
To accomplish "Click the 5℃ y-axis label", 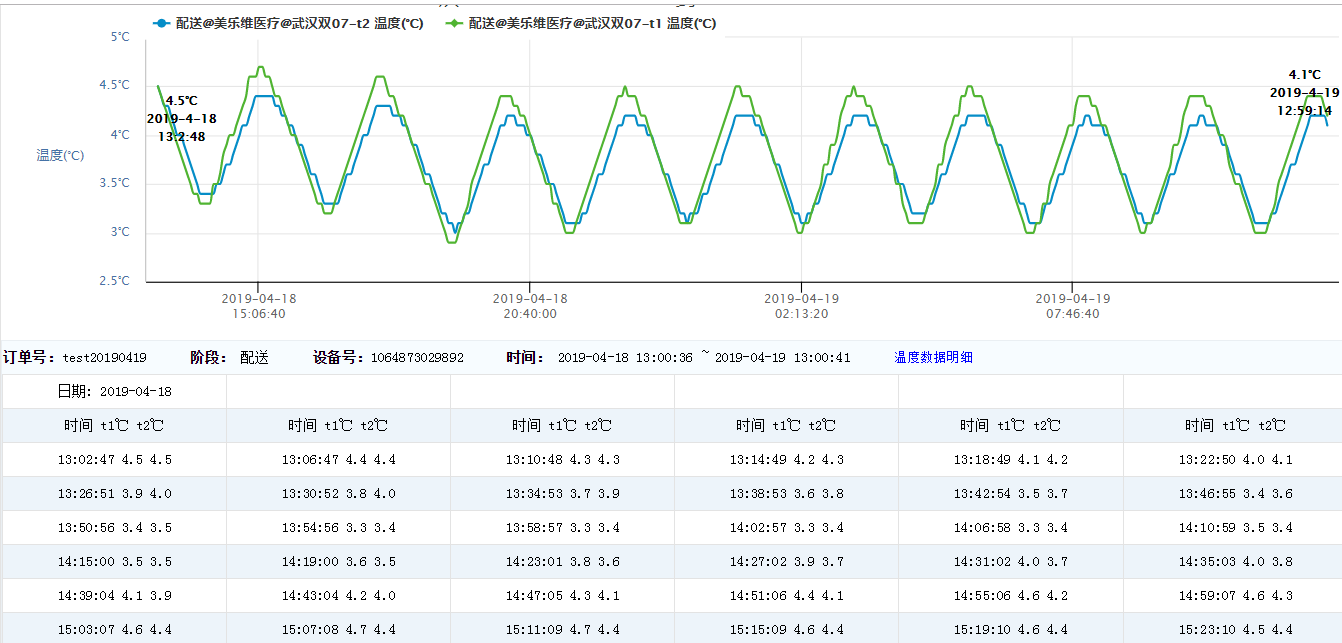I will (x=119, y=37).
